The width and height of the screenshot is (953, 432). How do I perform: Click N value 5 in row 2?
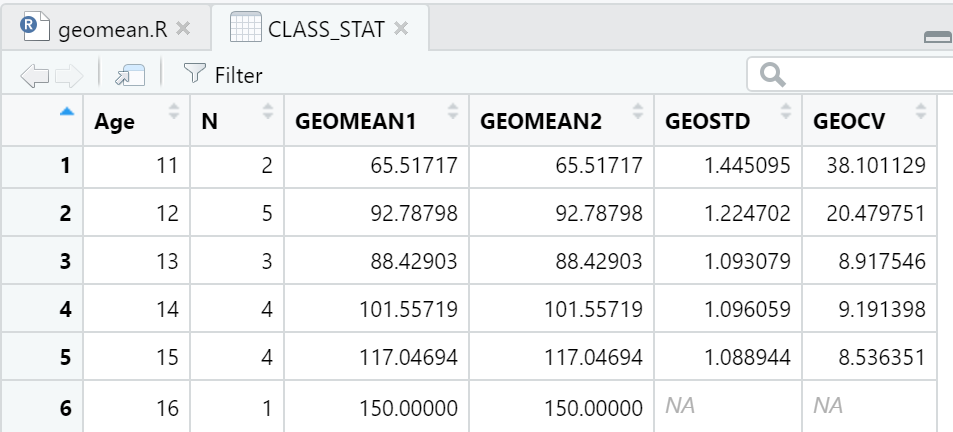tap(236, 213)
